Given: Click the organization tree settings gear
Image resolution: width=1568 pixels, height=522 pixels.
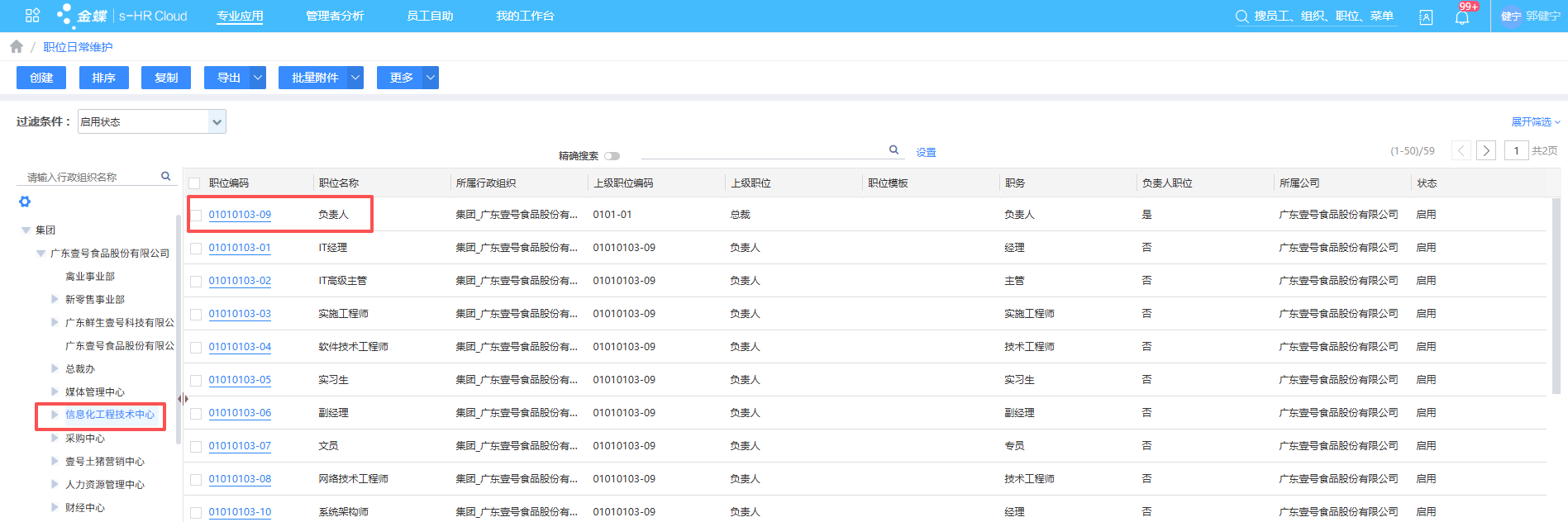Looking at the screenshot, I should 25,202.
